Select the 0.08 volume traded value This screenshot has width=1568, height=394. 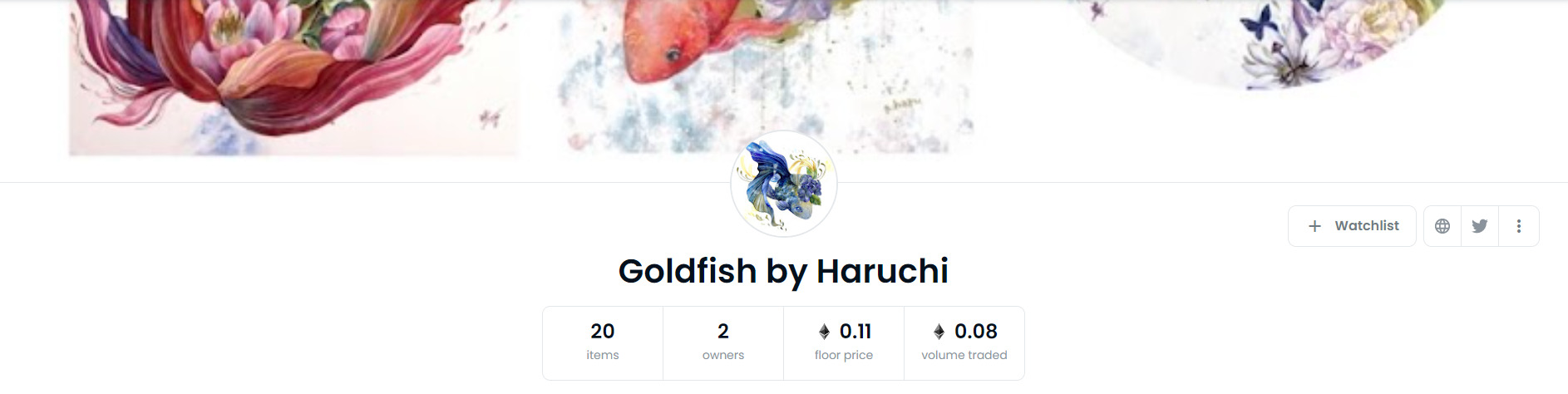(x=976, y=331)
